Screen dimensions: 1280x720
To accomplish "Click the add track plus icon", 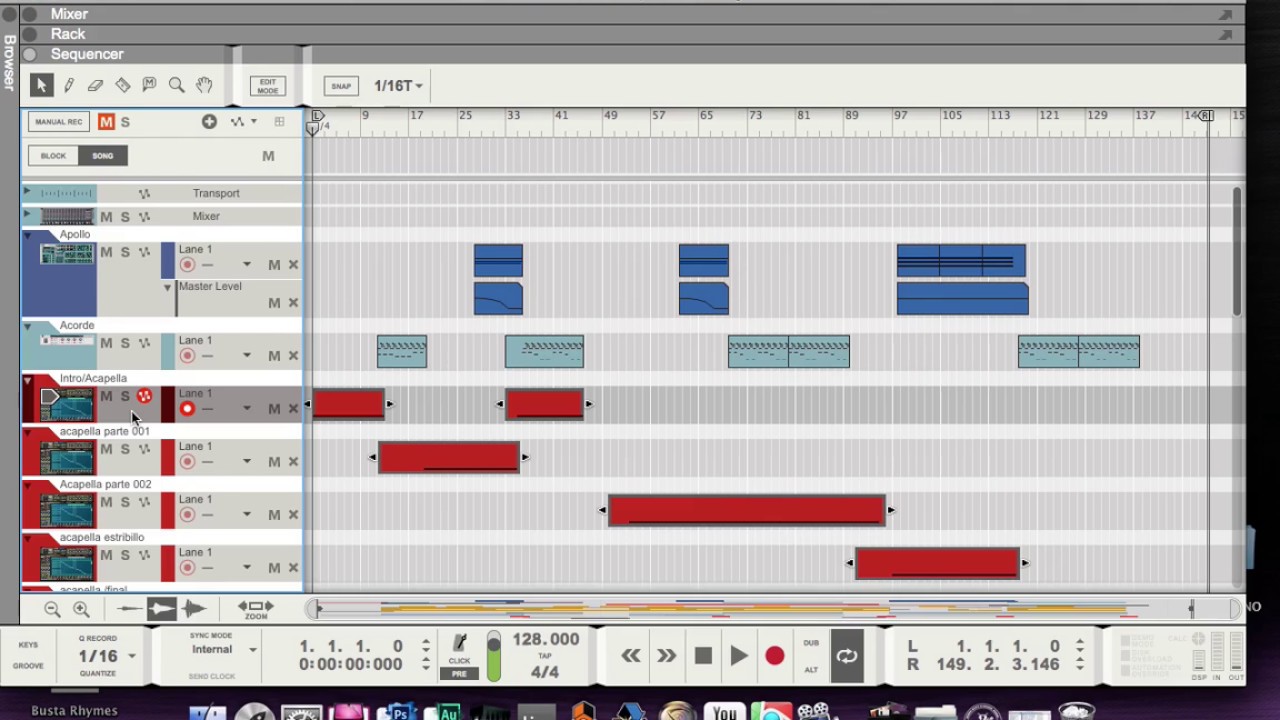I will [x=209, y=122].
